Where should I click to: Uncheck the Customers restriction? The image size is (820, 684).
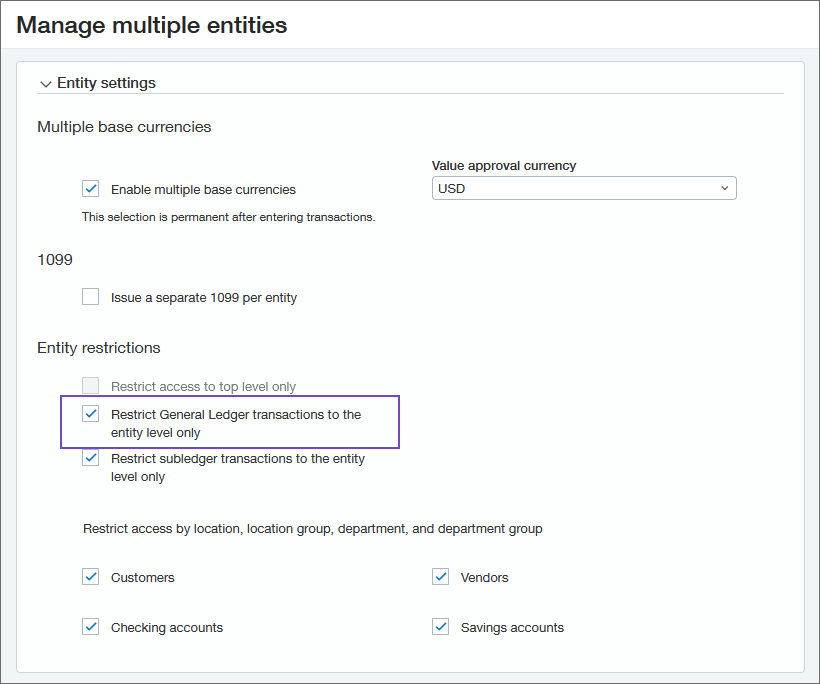point(90,577)
